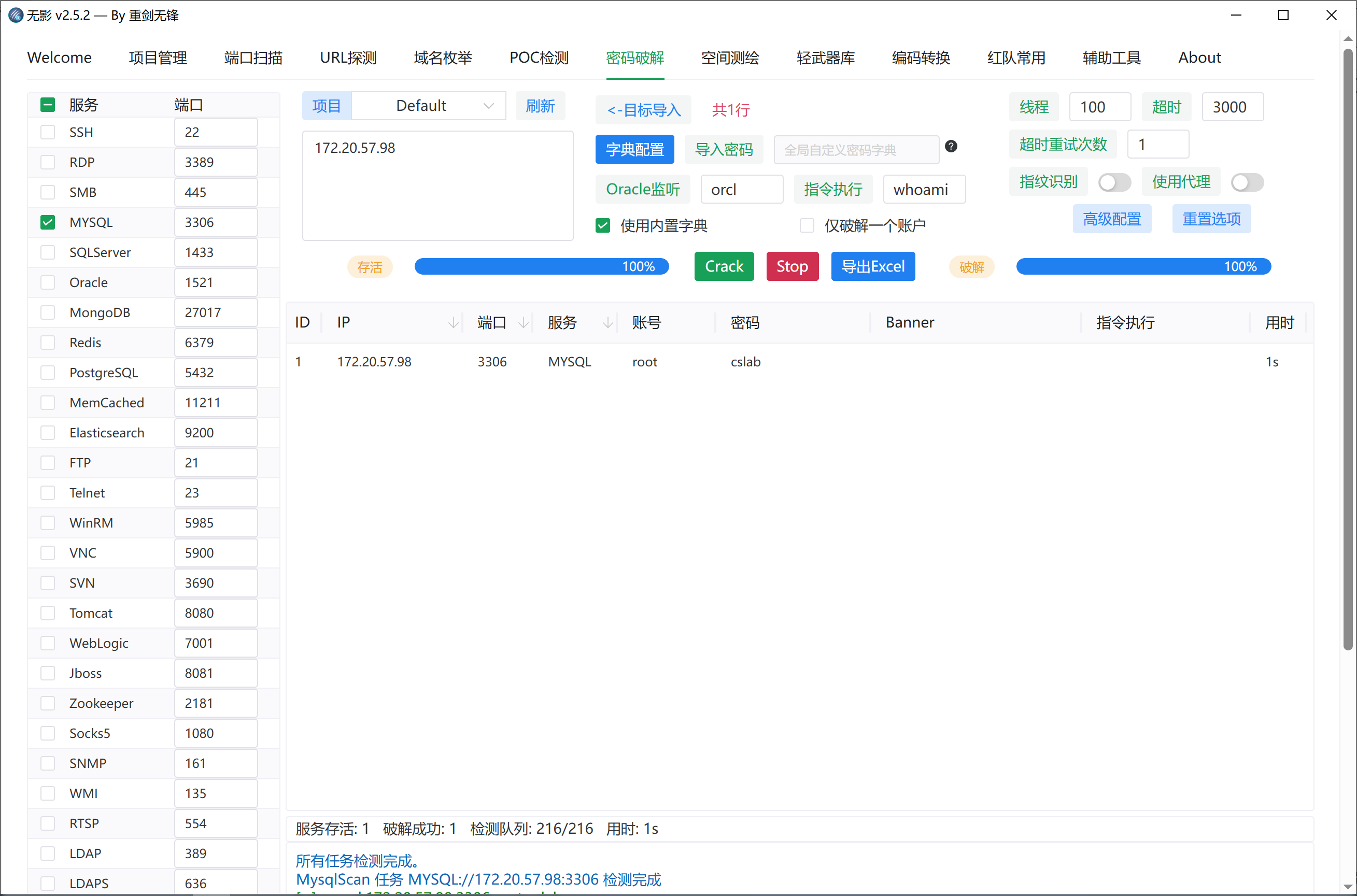This screenshot has width=1357, height=896.
Task: Enable the 使用代理 toggle switch
Action: pos(1247,182)
